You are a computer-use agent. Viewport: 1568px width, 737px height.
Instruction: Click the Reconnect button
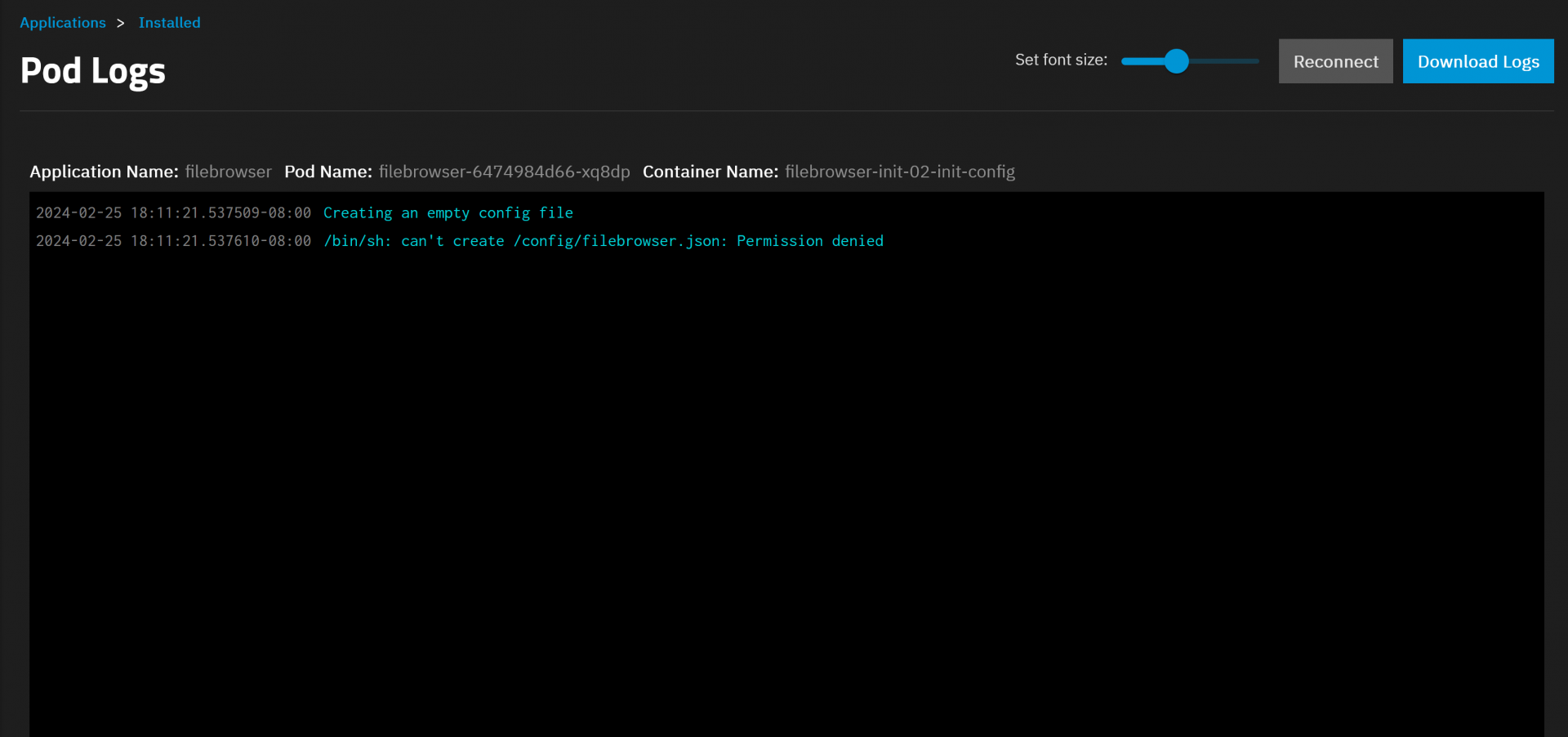click(x=1335, y=61)
